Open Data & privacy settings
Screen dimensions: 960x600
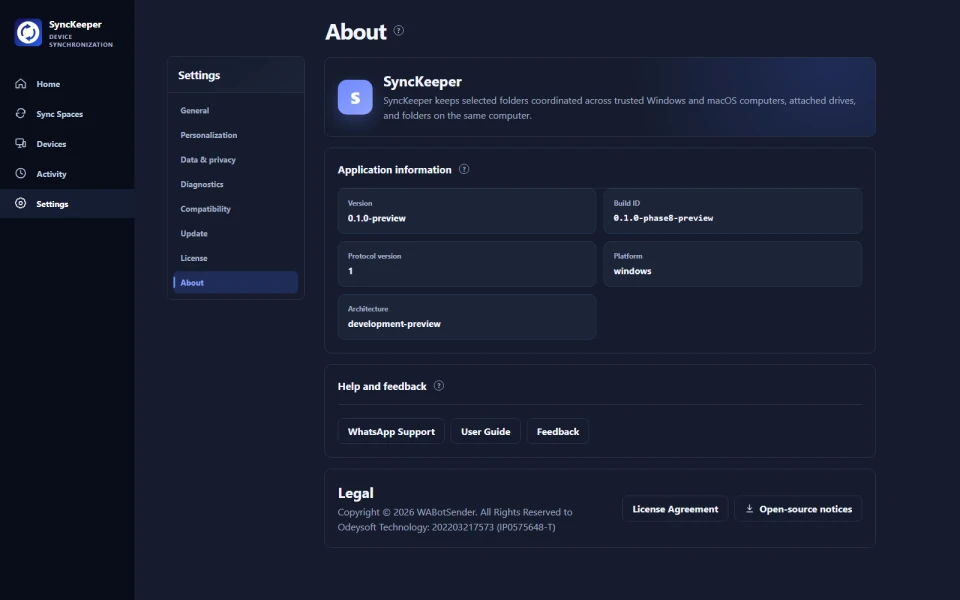tap(236, 159)
